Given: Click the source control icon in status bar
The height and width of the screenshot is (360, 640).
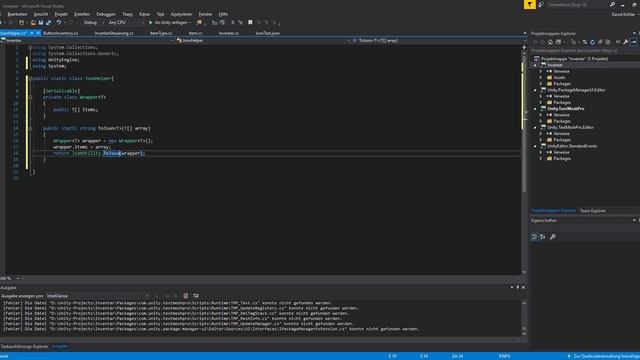Looking at the screenshot, I should pyautogui.click(x=569, y=356).
